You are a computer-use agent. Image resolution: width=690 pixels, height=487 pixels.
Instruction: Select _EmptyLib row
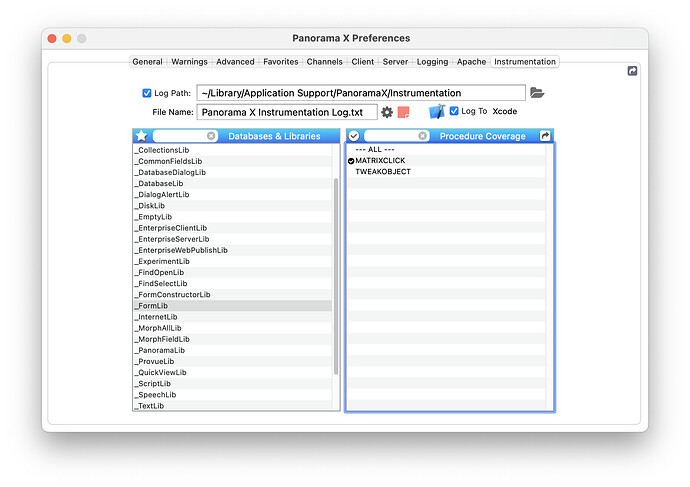(233, 217)
